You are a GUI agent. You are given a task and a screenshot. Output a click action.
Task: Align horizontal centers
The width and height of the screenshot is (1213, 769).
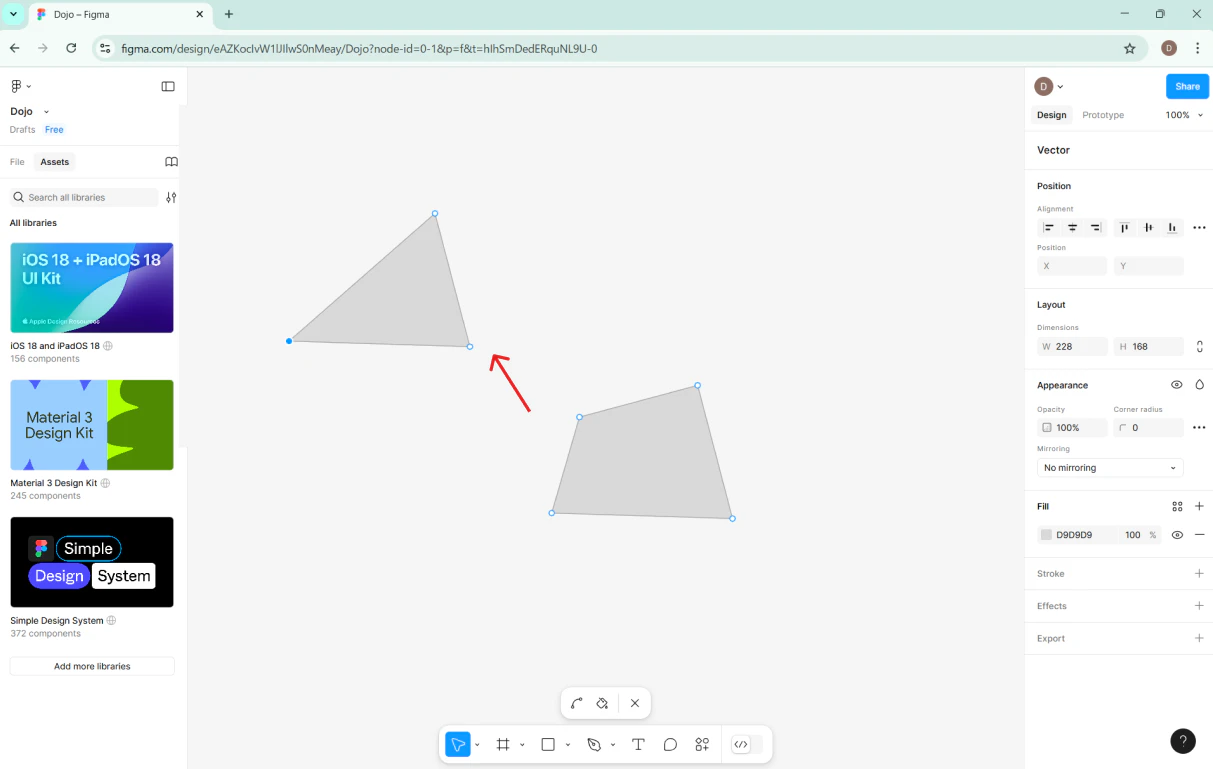[x=1073, y=228]
